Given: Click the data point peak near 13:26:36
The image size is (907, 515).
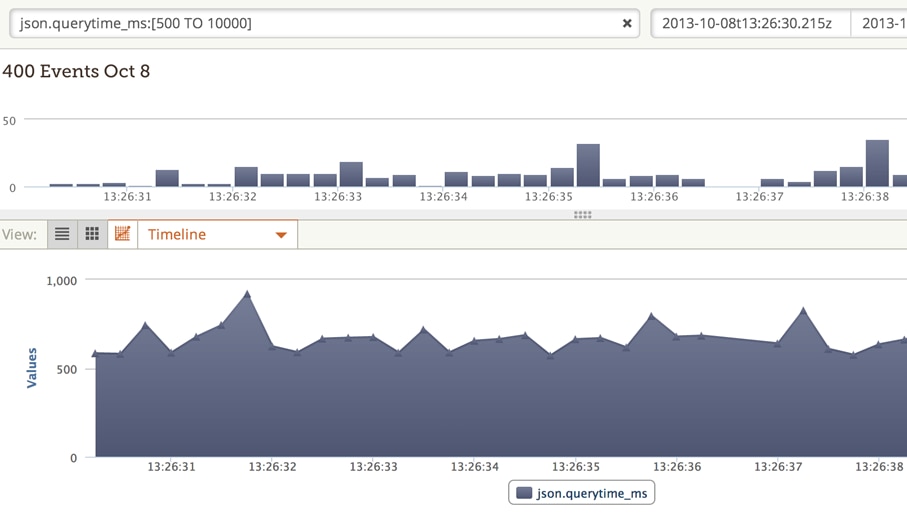Looking at the screenshot, I should tap(652, 317).
